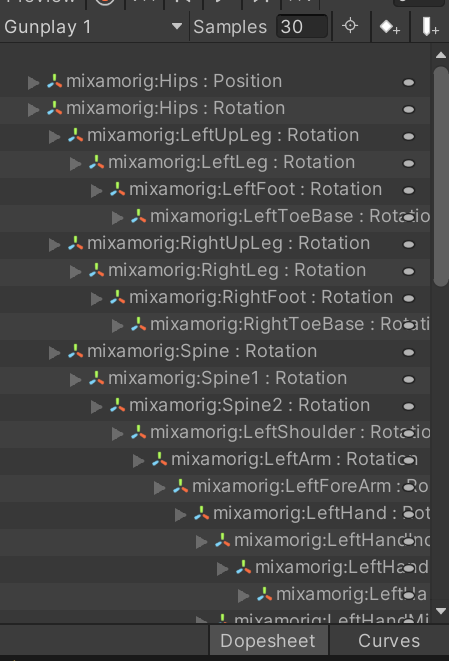This screenshot has width=449, height=661.
Task: Expand the mixamorig:LeftForeArm property row
Action: click(159, 487)
